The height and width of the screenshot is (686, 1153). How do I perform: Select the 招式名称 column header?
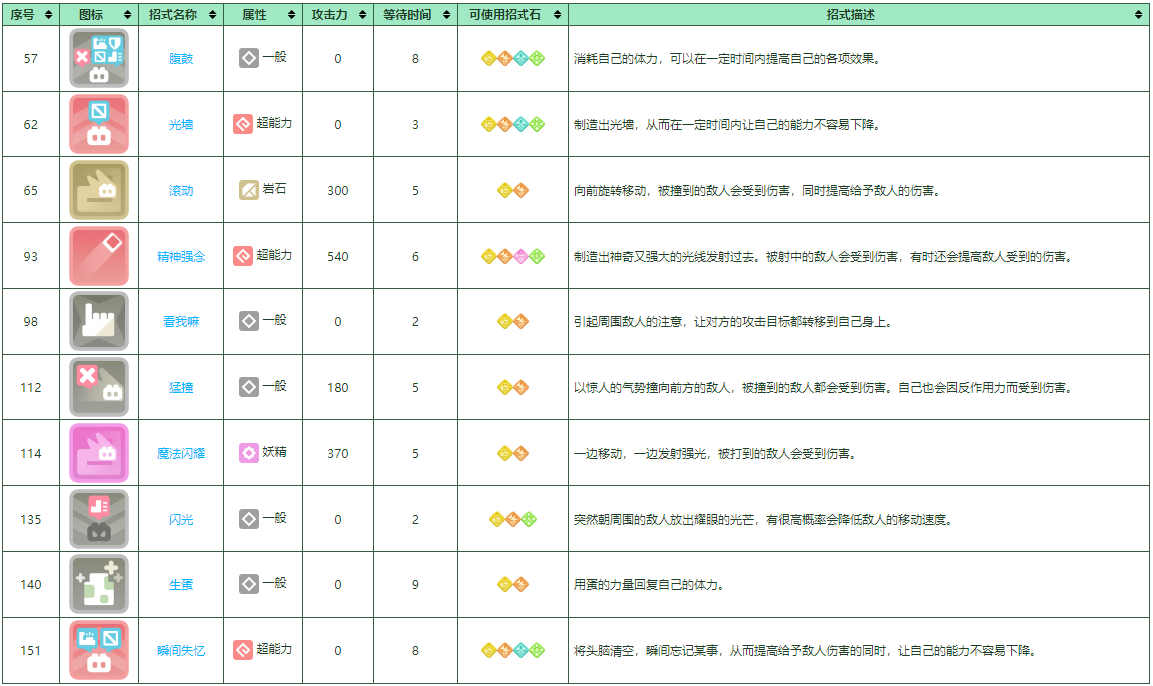pyautogui.click(x=181, y=15)
